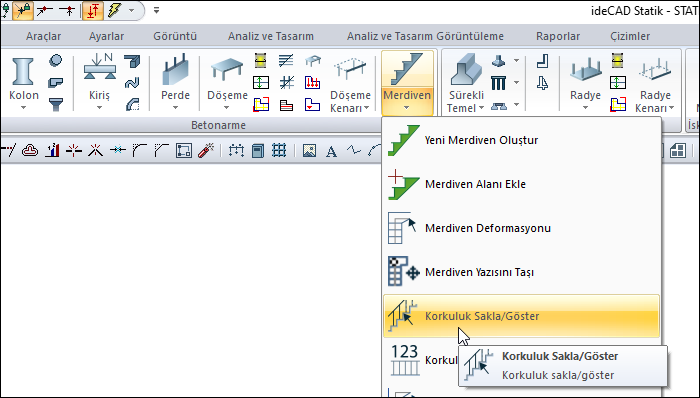This screenshot has height=398, width=700.
Task: Select Merdiven Yazısını Taşı option
Action: pos(521,272)
